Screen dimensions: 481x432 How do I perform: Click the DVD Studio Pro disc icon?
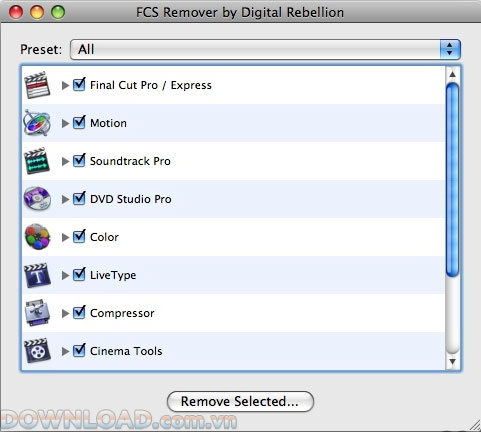[x=37, y=199]
